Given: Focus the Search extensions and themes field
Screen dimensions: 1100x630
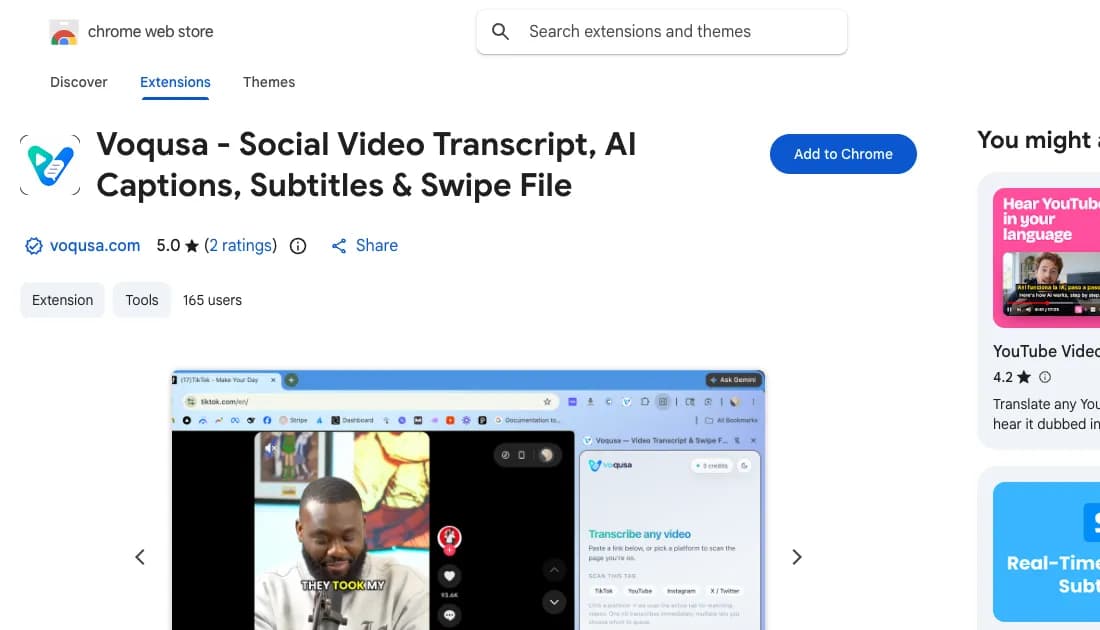Looking at the screenshot, I should (x=662, y=32).
